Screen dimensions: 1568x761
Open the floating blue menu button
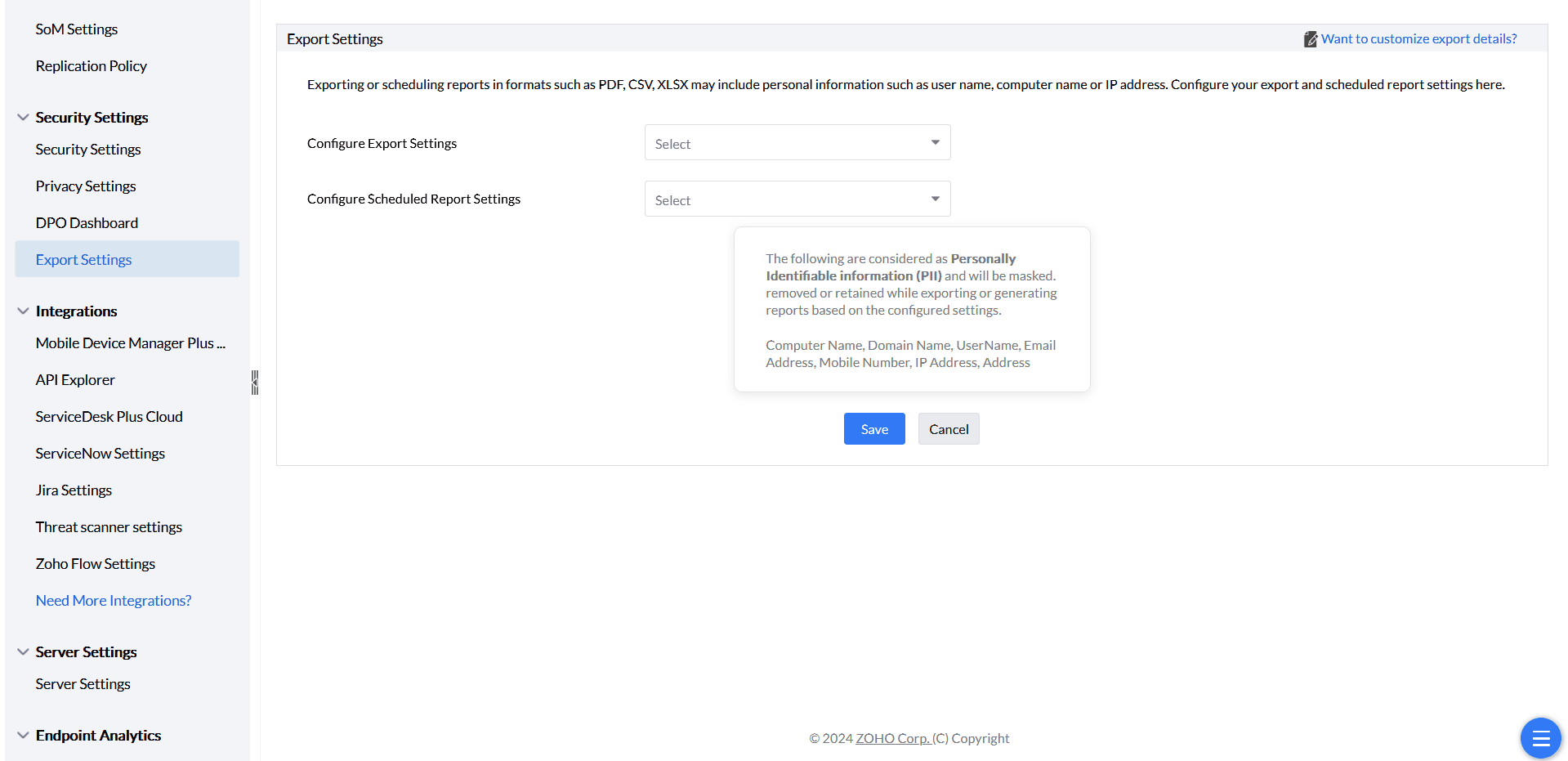pos(1540,738)
